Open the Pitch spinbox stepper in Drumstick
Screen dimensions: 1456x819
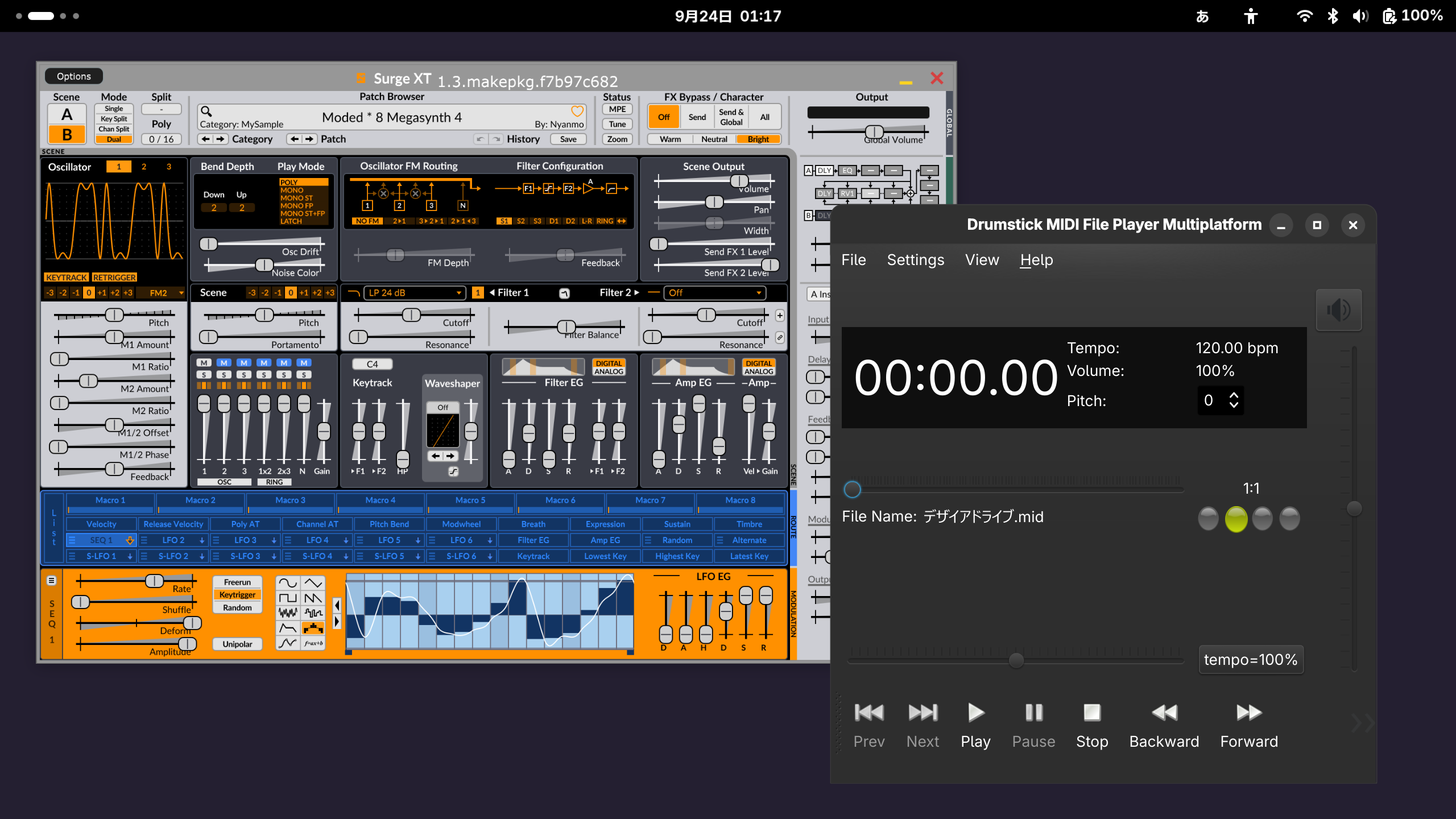click(x=1234, y=400)
